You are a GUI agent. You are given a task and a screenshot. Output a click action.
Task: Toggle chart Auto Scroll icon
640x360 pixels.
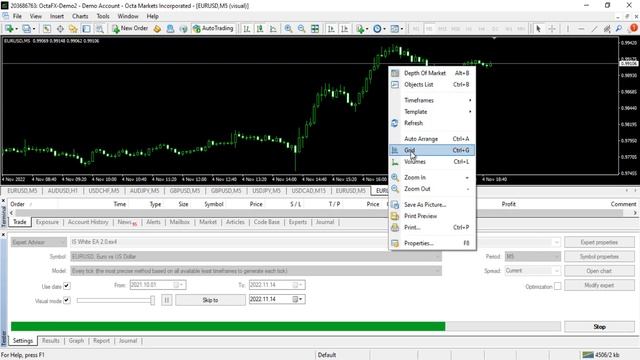click(x=331, y=29)
